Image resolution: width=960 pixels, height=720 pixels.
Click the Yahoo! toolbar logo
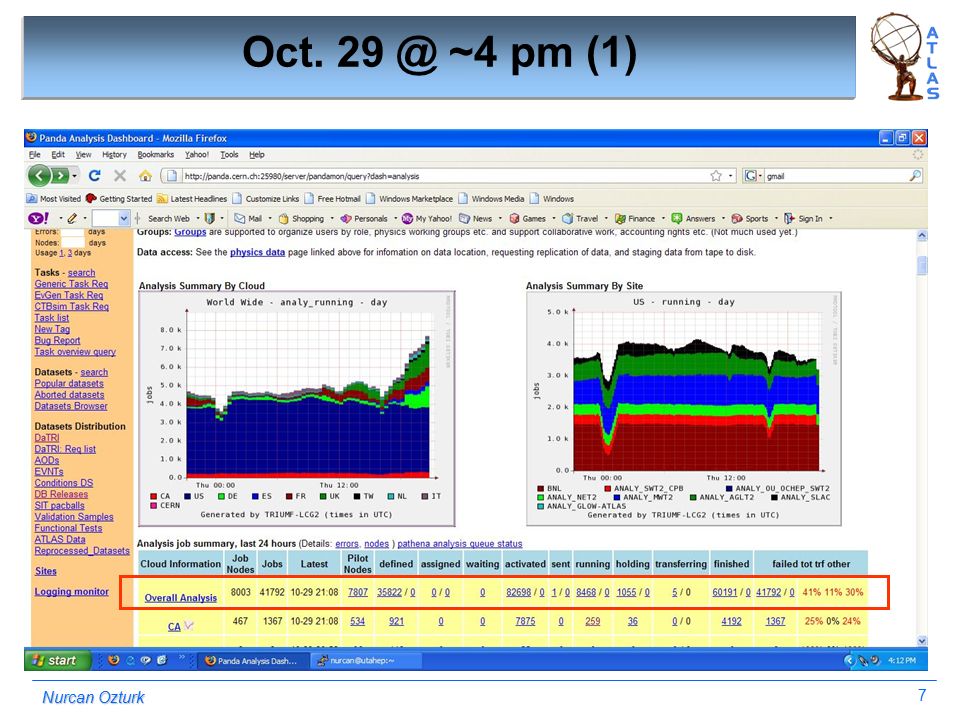coord(39,219)
